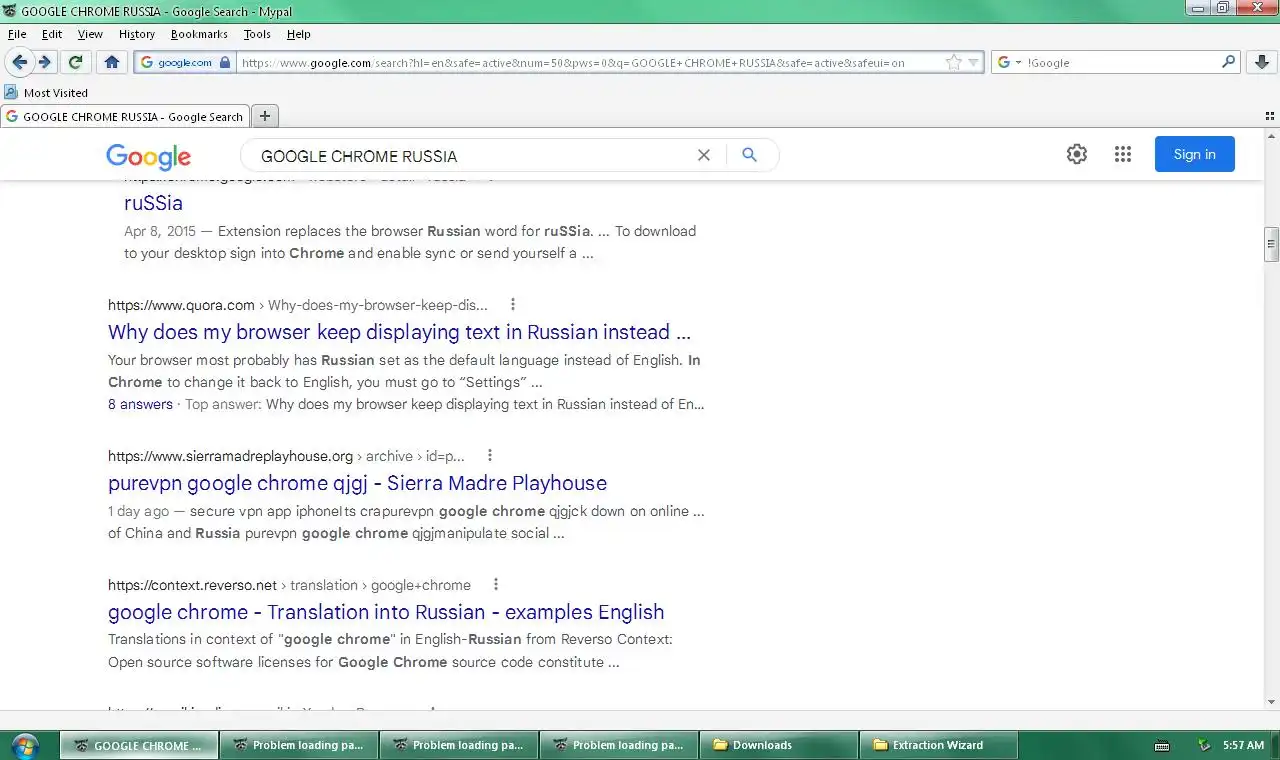Open the View menu
The height and width of the screenshot is (760, 1280).
pos(90,34)
